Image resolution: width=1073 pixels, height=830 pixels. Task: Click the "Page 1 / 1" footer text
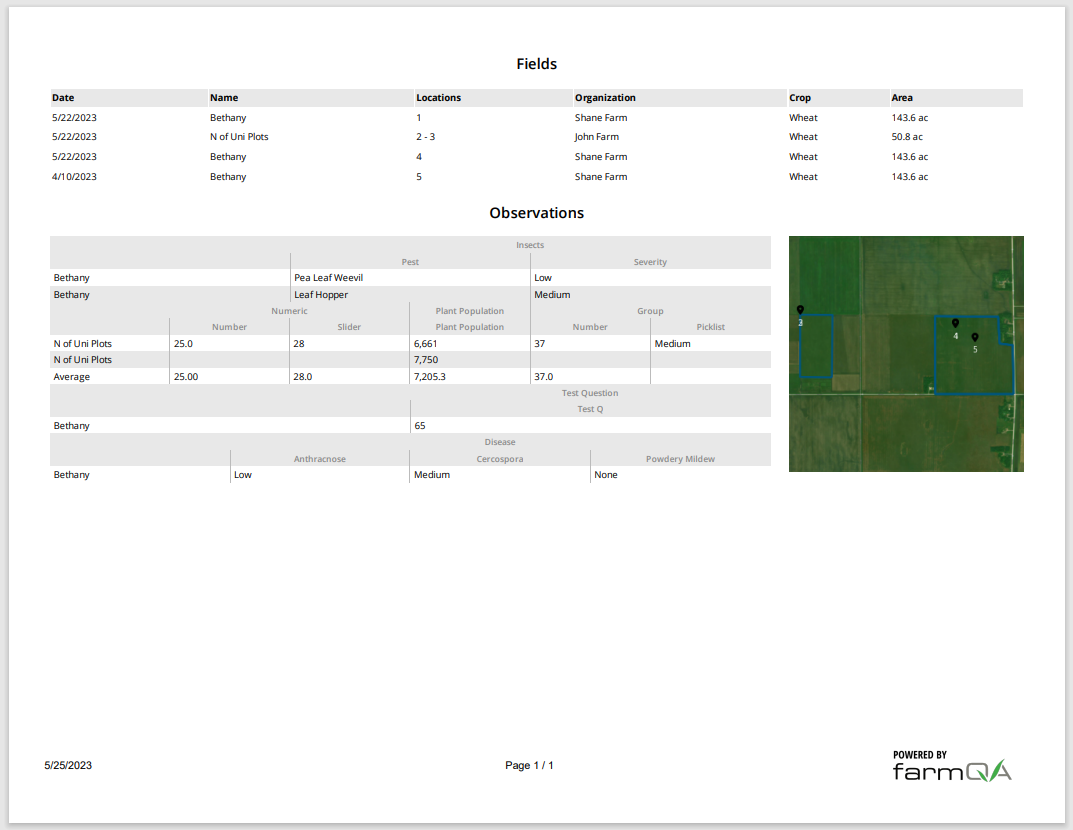pos(529,766)
